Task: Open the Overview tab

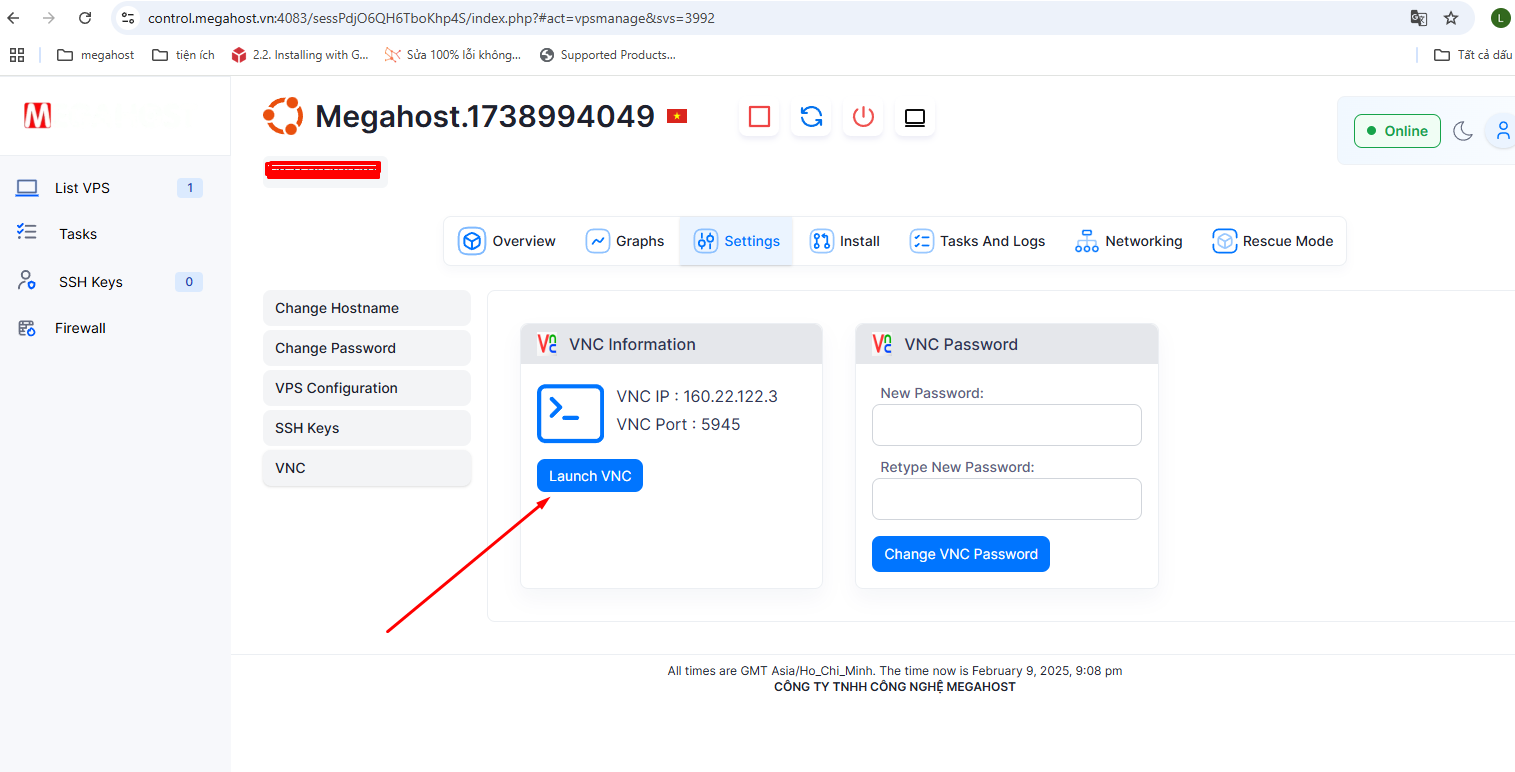Action: [x=508, y=241]
